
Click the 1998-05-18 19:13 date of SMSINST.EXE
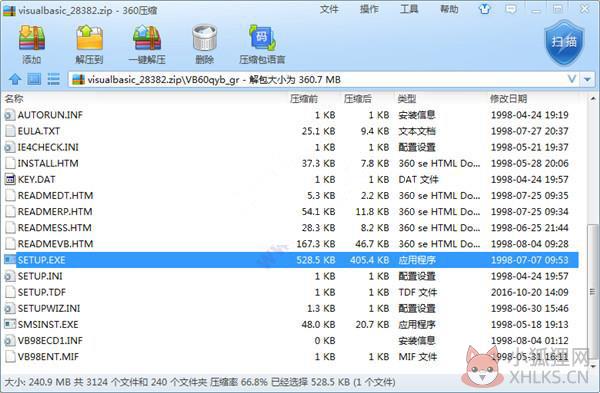coord(530,325)
